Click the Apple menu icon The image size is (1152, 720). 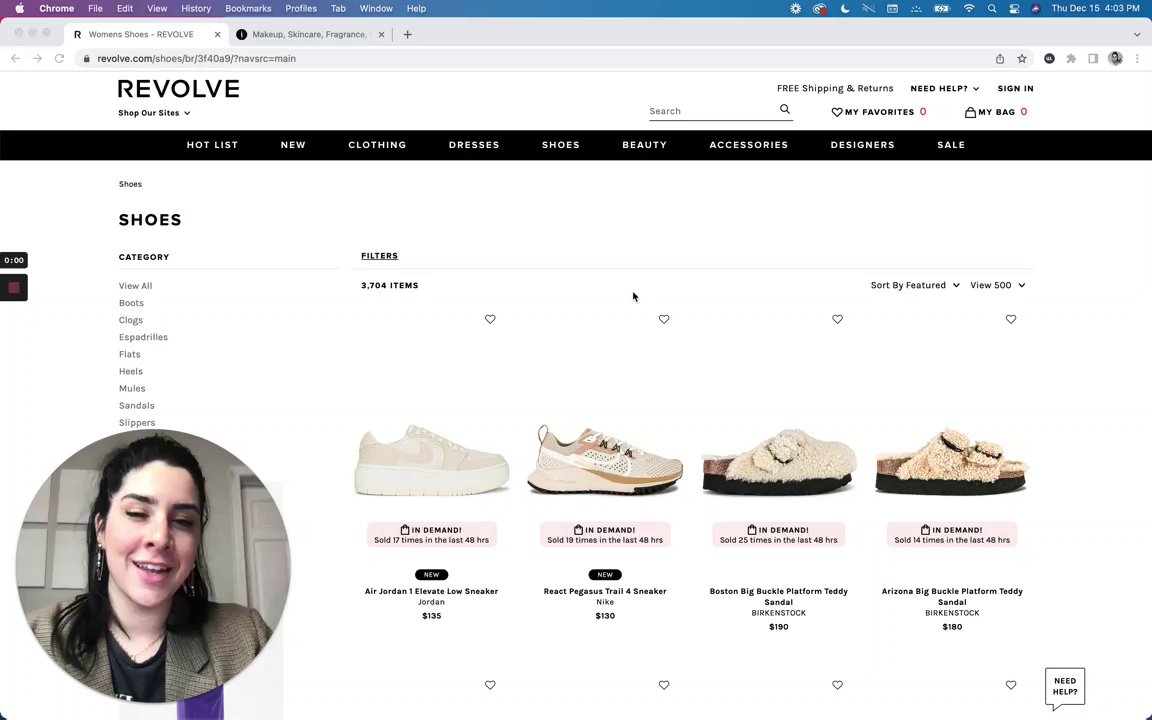(19, 9)
